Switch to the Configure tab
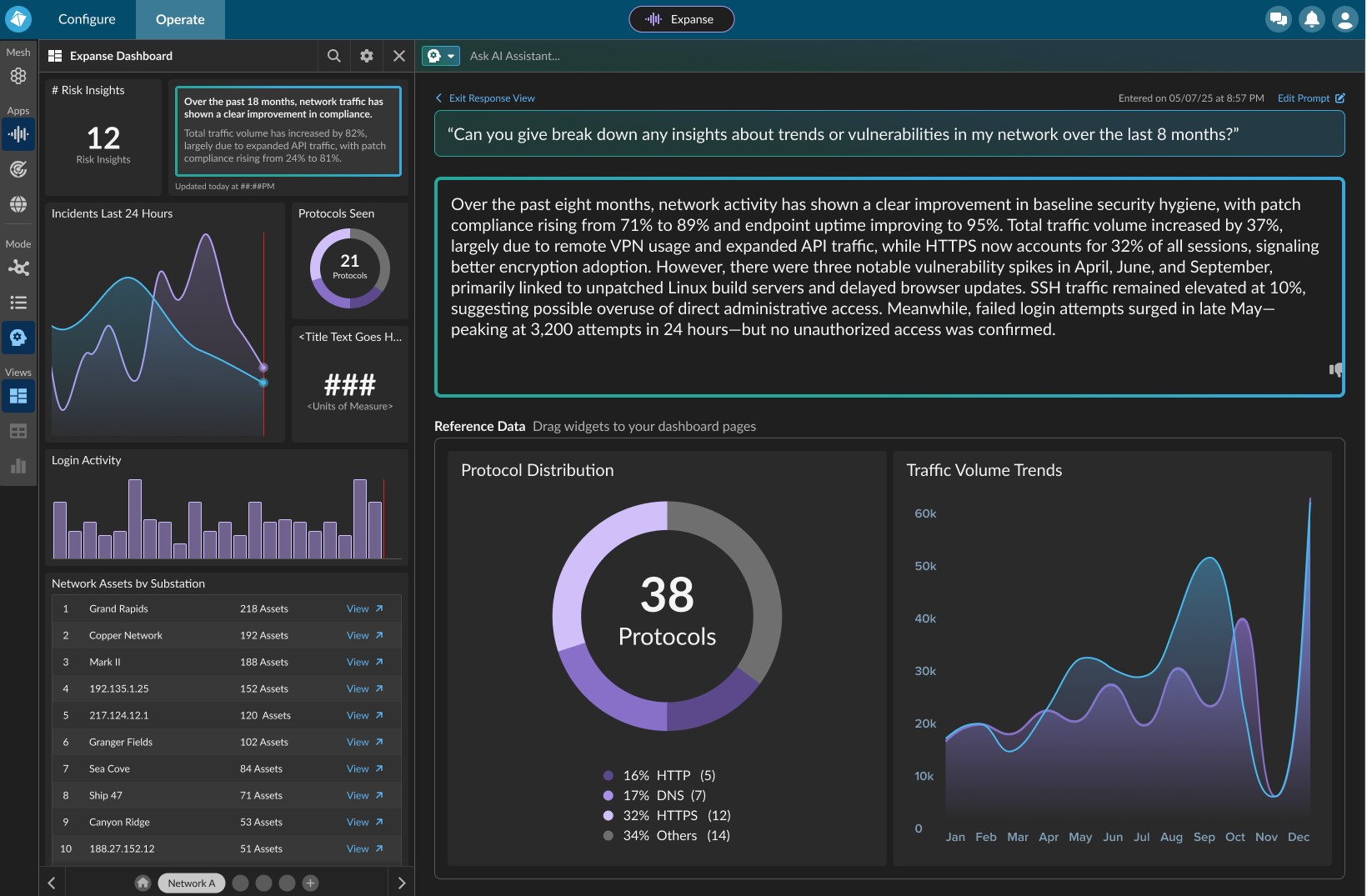 (x=87, y=19)
